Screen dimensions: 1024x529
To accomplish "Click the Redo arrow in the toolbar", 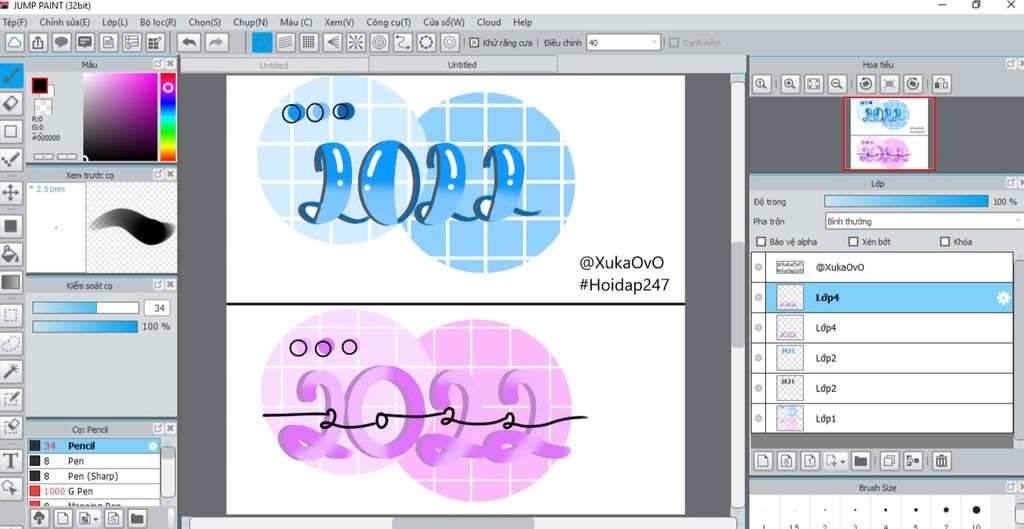I will tap(216, 42).
